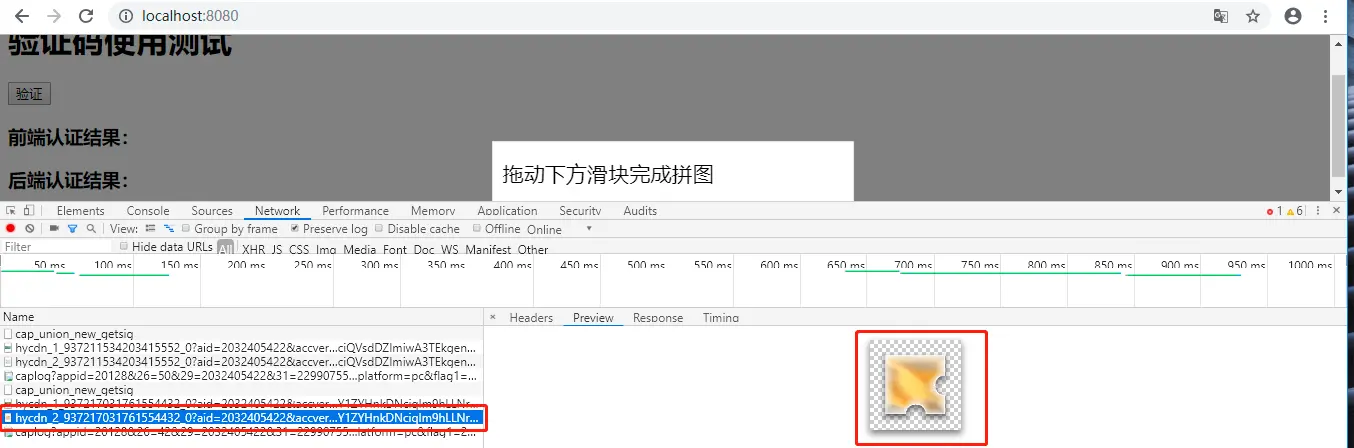The height and width of the screenshot is (448, 1354).
Task: Open the Chrome profile avatar
Action: point(1293,16)
